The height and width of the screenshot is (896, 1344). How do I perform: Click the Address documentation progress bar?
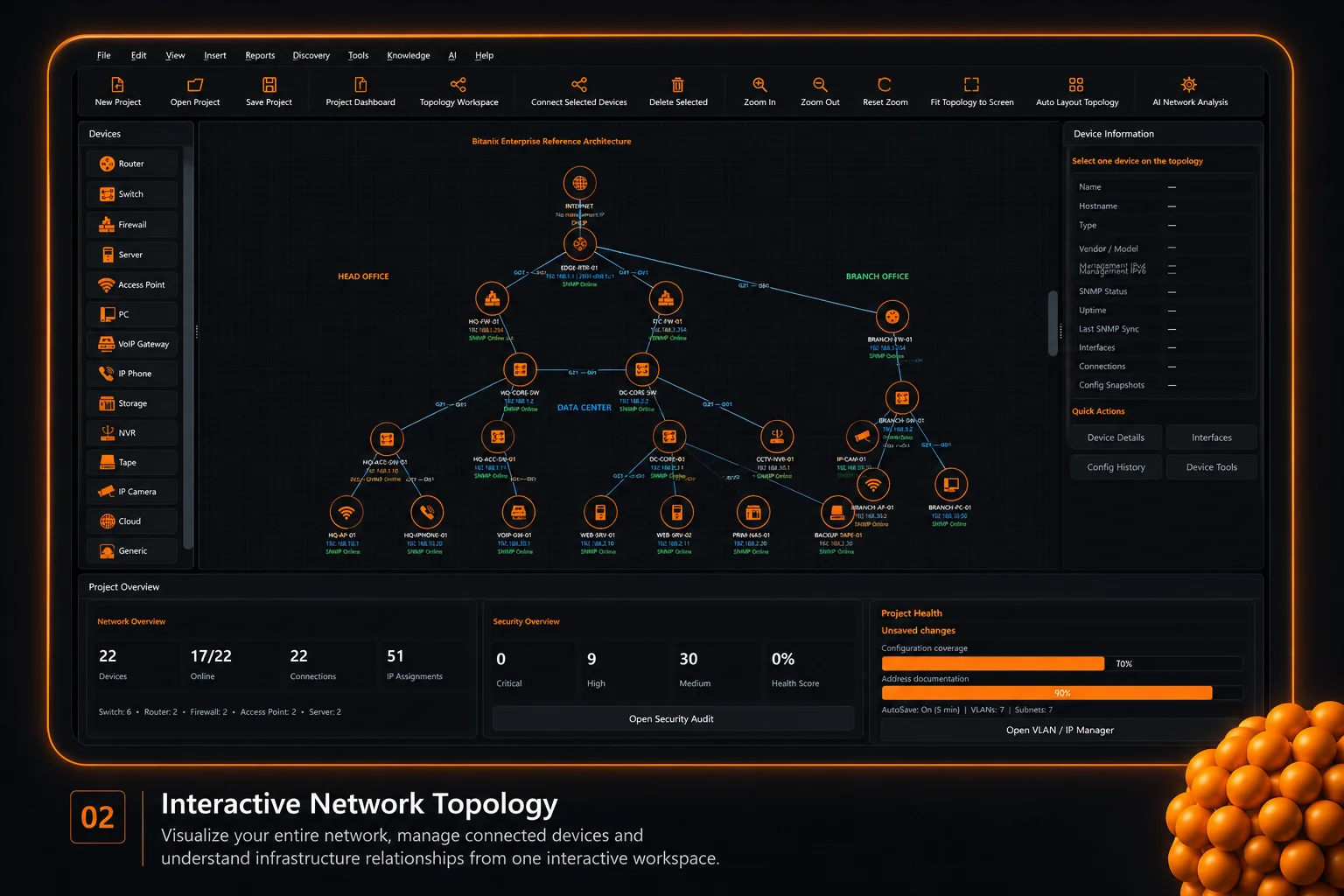pos(1061,693)
